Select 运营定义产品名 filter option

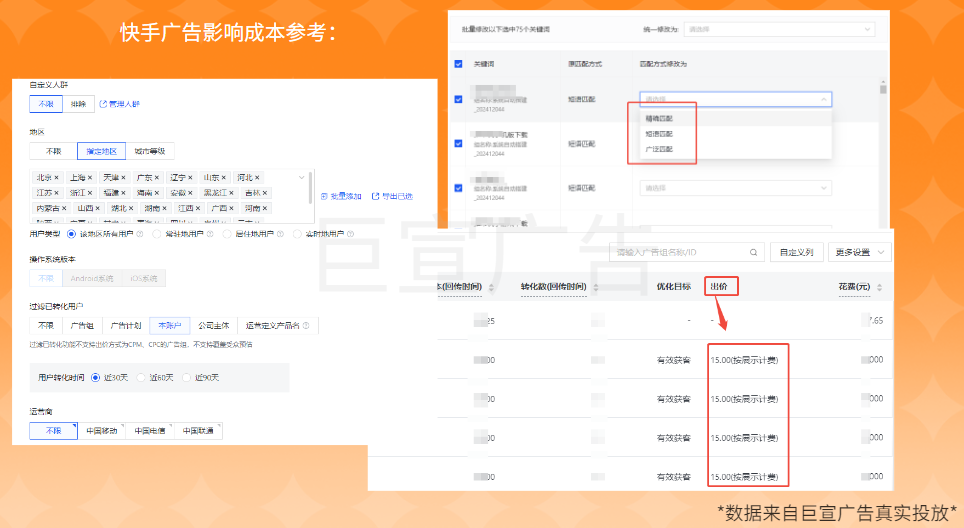pos(277,326)
